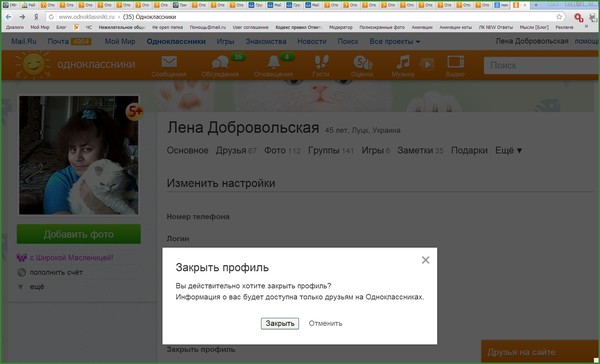Screen dimensions: 600x364
Task: Open the Mail.Ru portal link
Action: [24, 41]
